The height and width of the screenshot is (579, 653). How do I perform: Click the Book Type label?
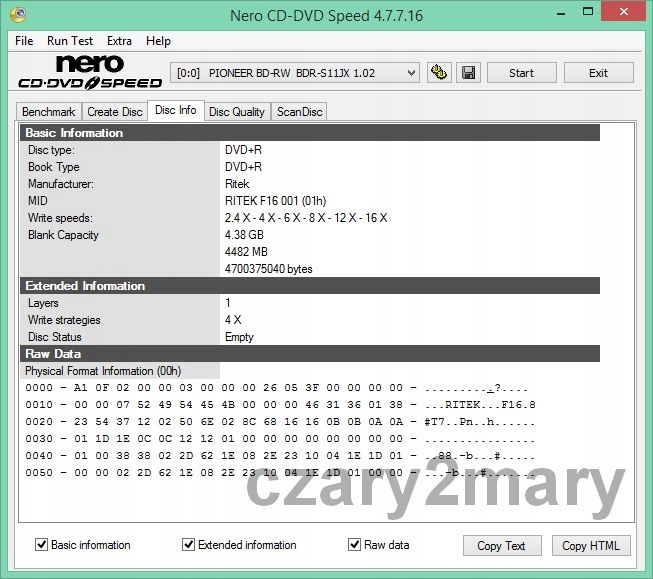click(54, 167)
